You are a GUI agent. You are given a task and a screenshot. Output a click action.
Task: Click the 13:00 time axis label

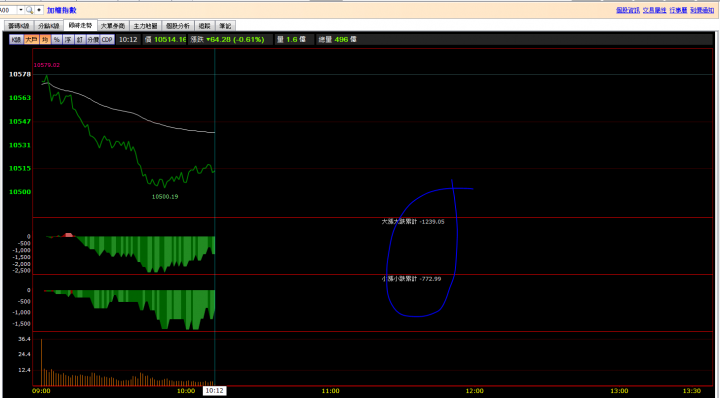click(619, 391)
